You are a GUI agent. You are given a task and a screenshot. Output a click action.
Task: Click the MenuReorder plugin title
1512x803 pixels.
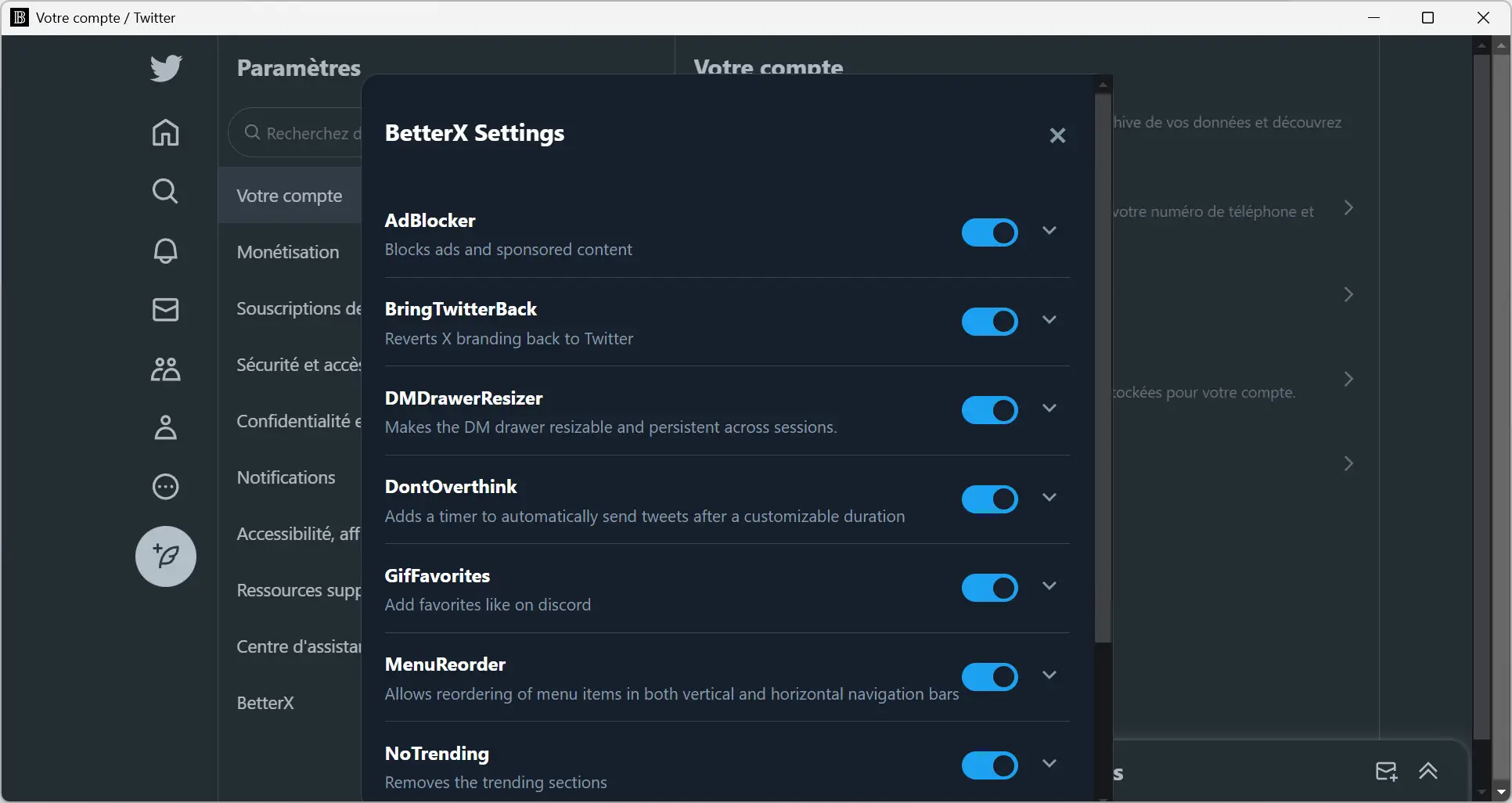pos(445,664)
